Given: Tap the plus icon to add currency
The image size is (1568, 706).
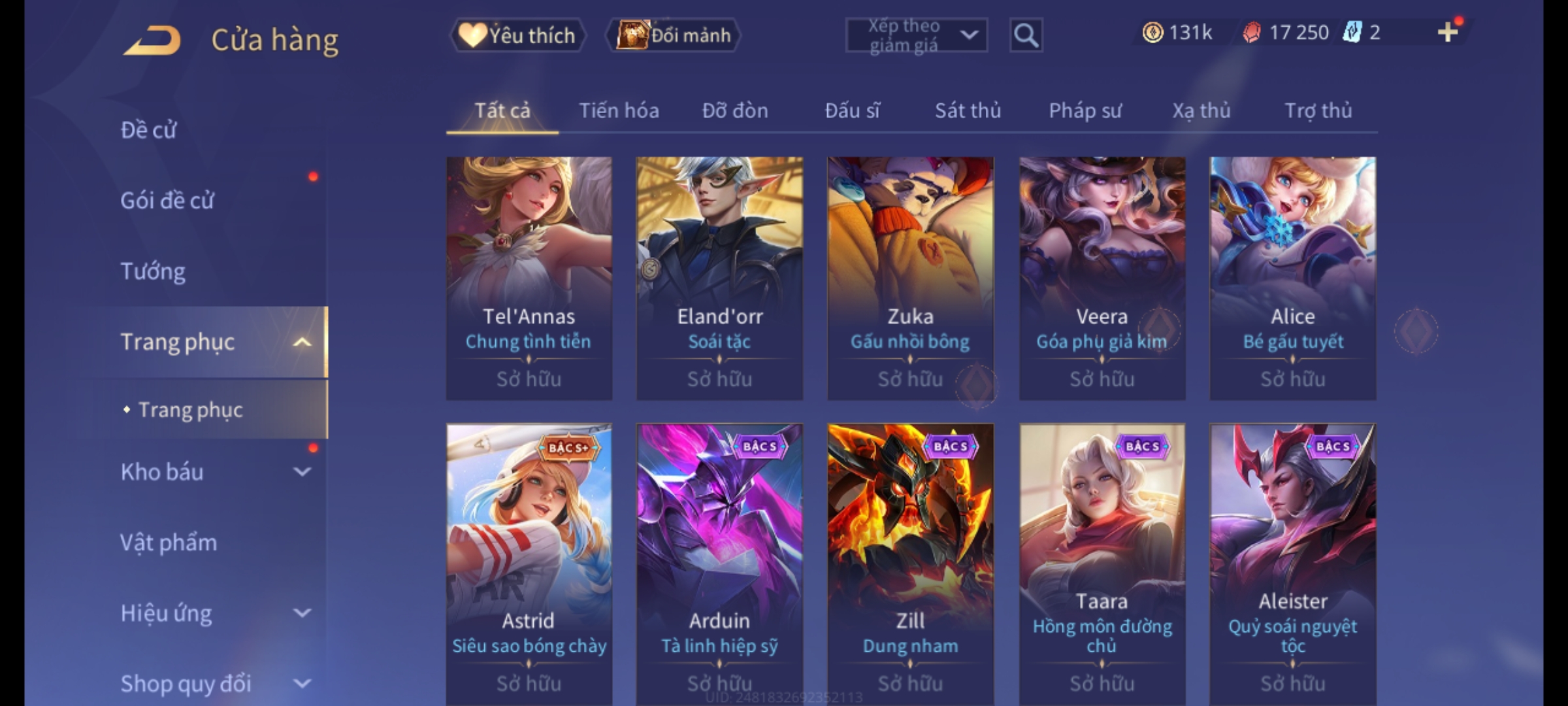Looking at the screenshot, I should click(x=1448, y=32).
